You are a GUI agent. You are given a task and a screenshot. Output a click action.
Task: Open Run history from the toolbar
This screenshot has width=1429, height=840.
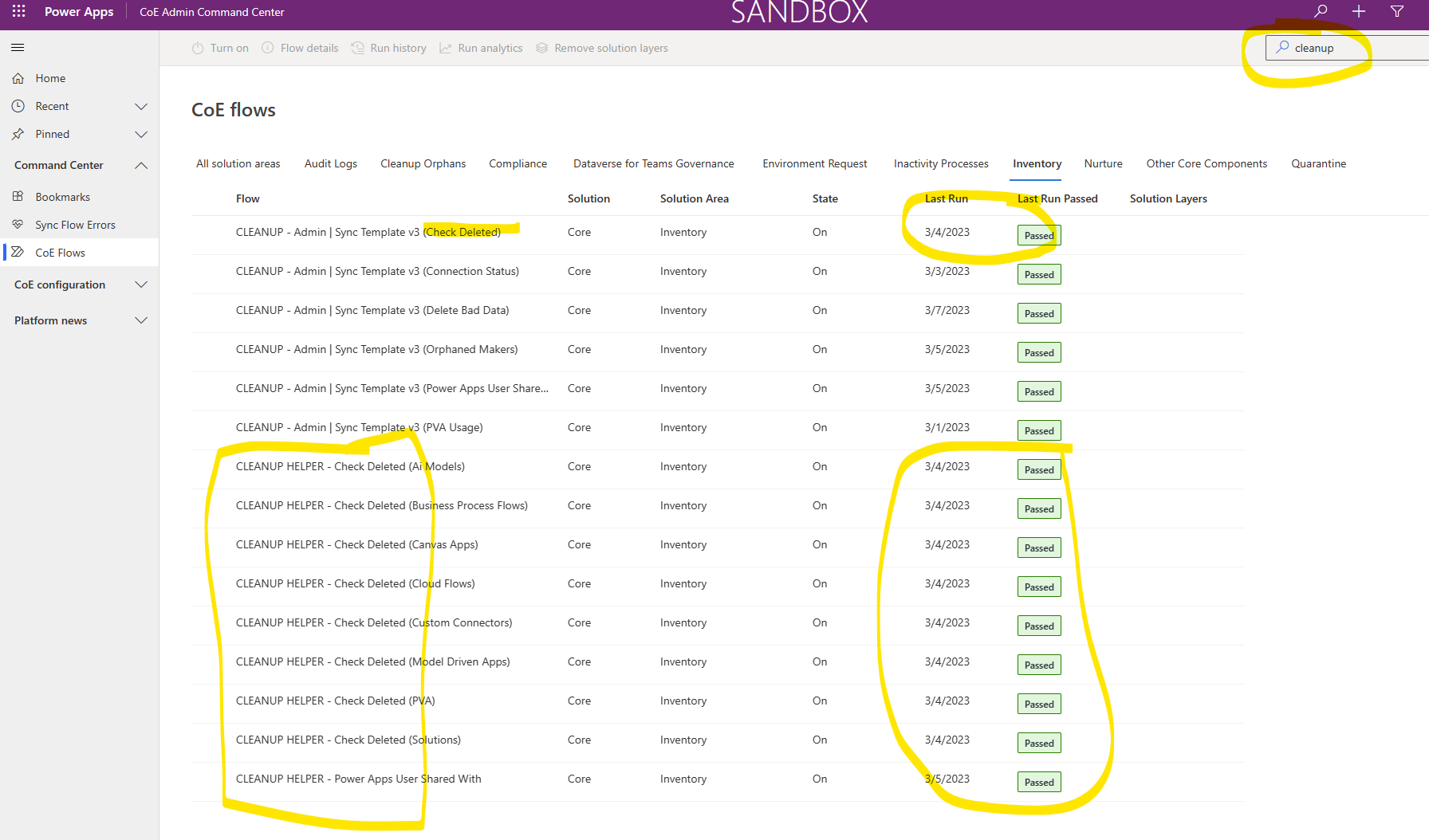[397, 48]
